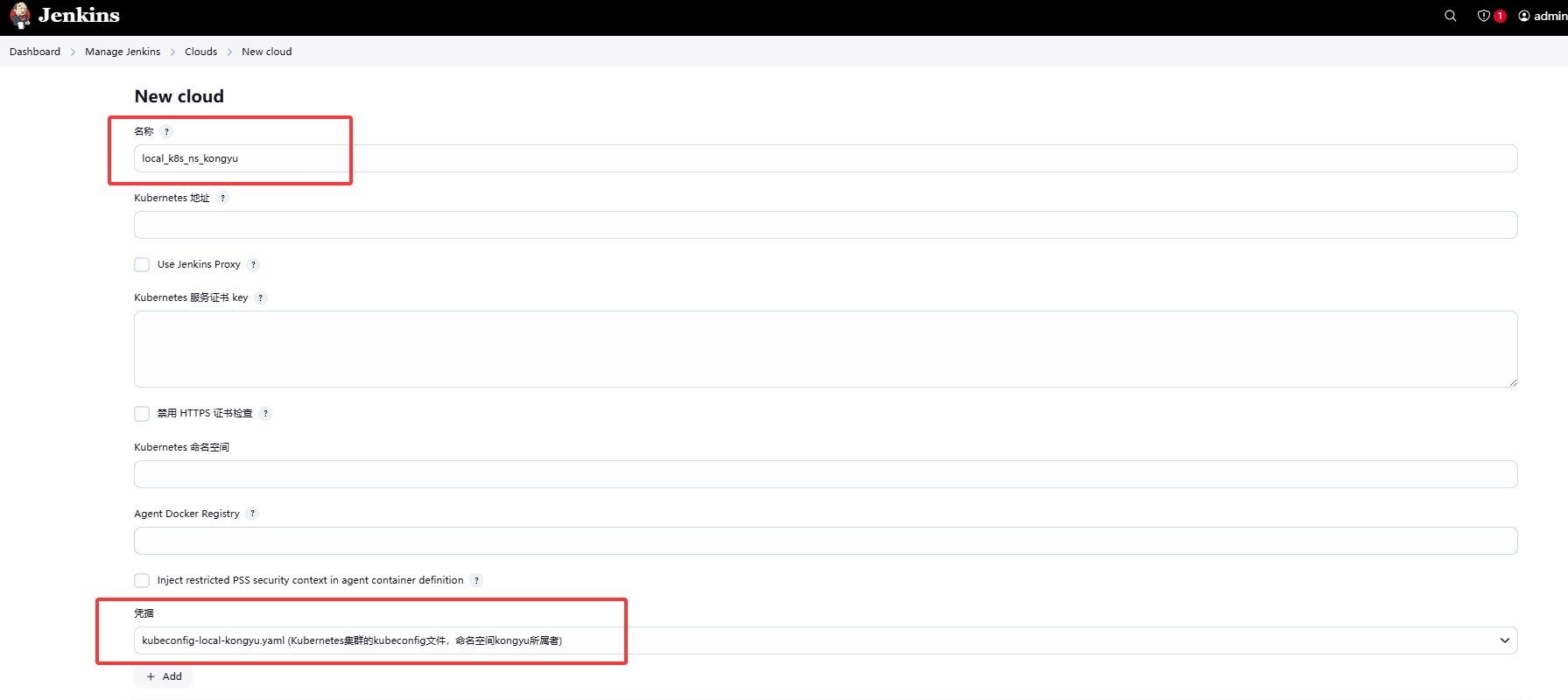Show help for Kubernetes 服务证书 key
Viewport: 1568px width, 700px height.
(x=260, y=298)
